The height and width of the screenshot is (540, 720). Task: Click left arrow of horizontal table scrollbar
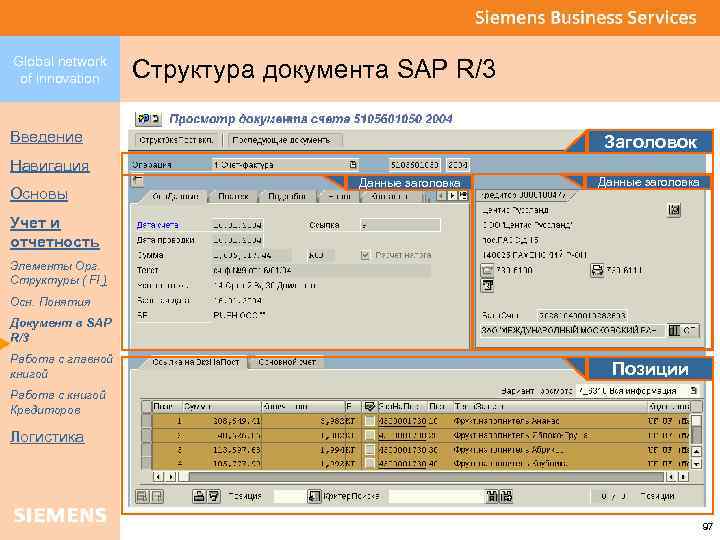click(158, 477)
